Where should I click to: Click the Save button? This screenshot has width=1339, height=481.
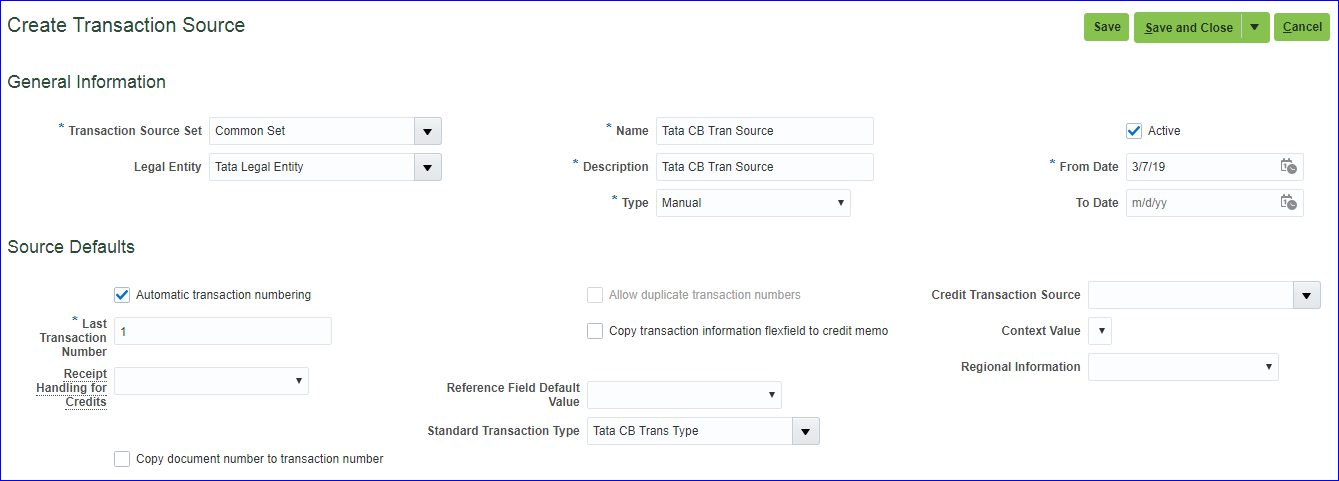coord(1106,28)
